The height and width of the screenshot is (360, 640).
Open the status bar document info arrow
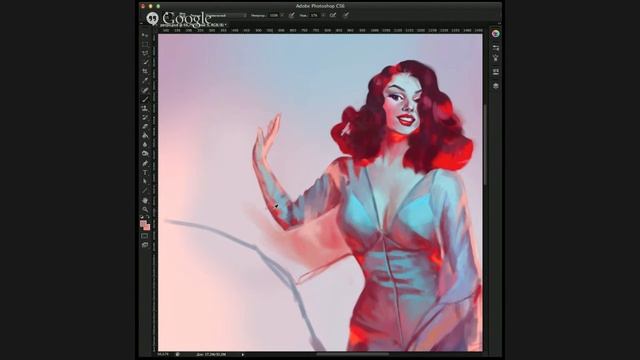point(243,354)
